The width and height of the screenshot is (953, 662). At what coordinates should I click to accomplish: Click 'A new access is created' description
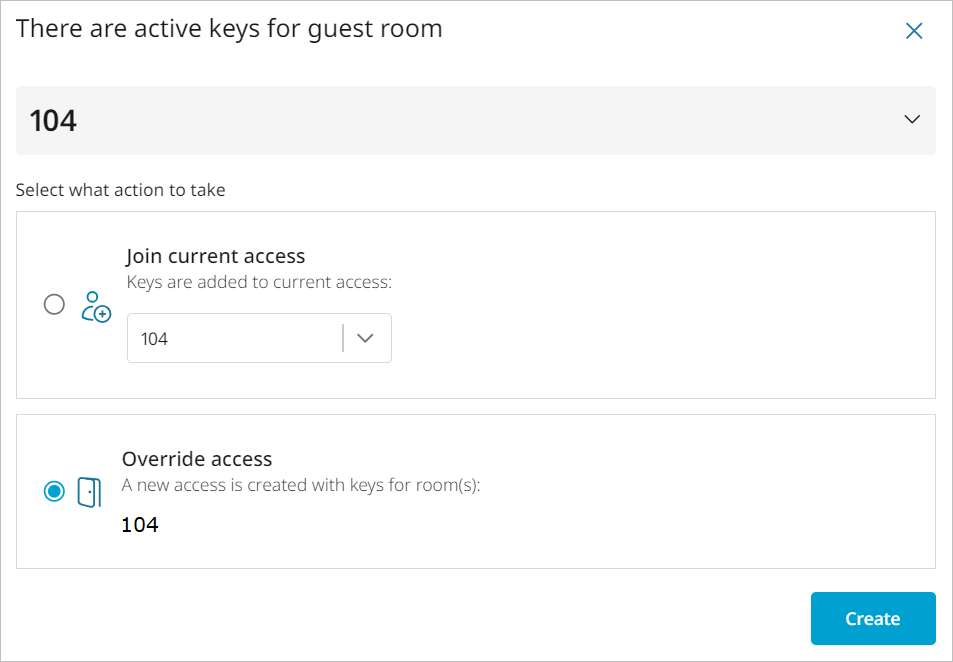301,486
